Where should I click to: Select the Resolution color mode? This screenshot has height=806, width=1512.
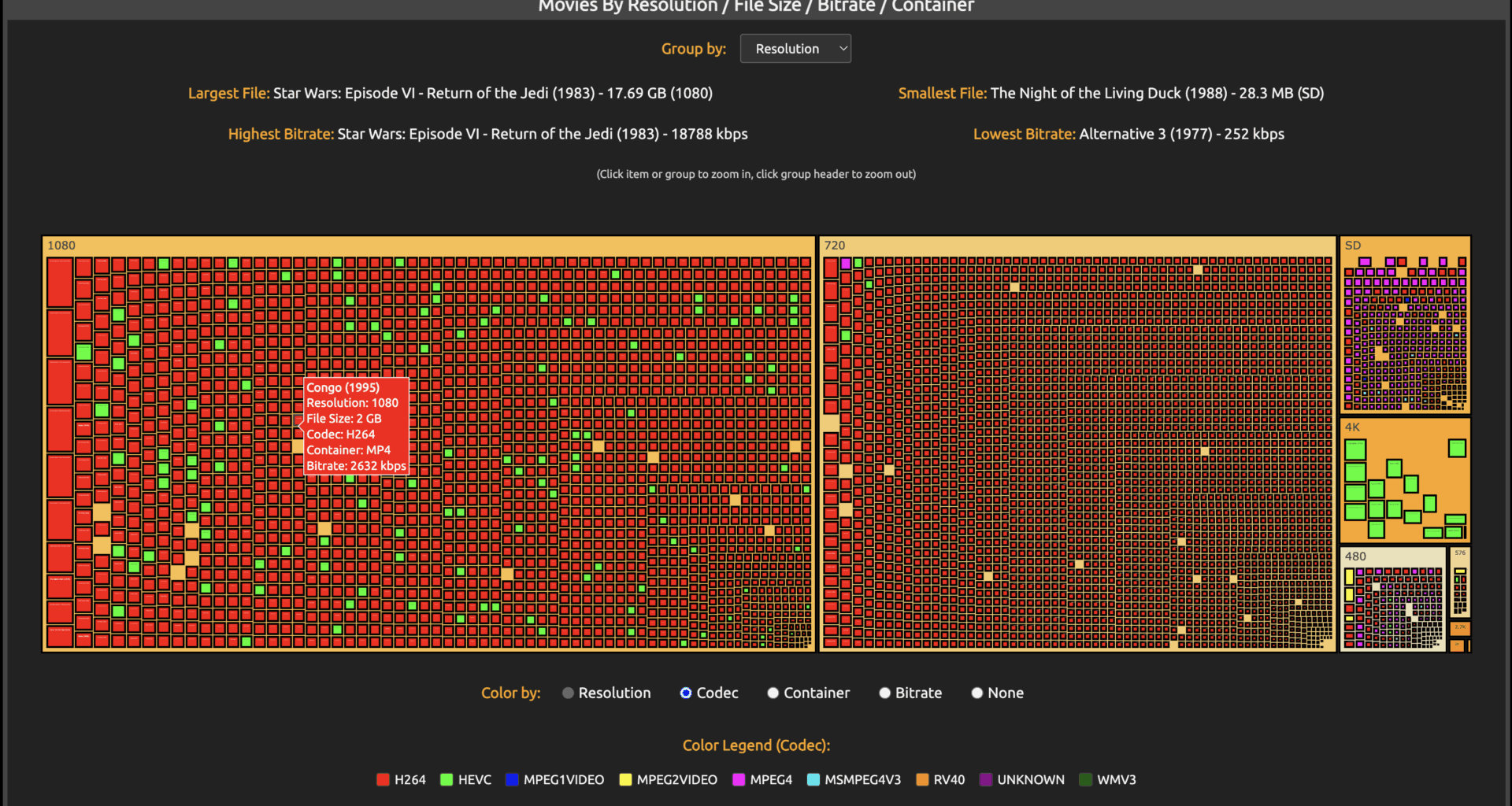[567, 693]
